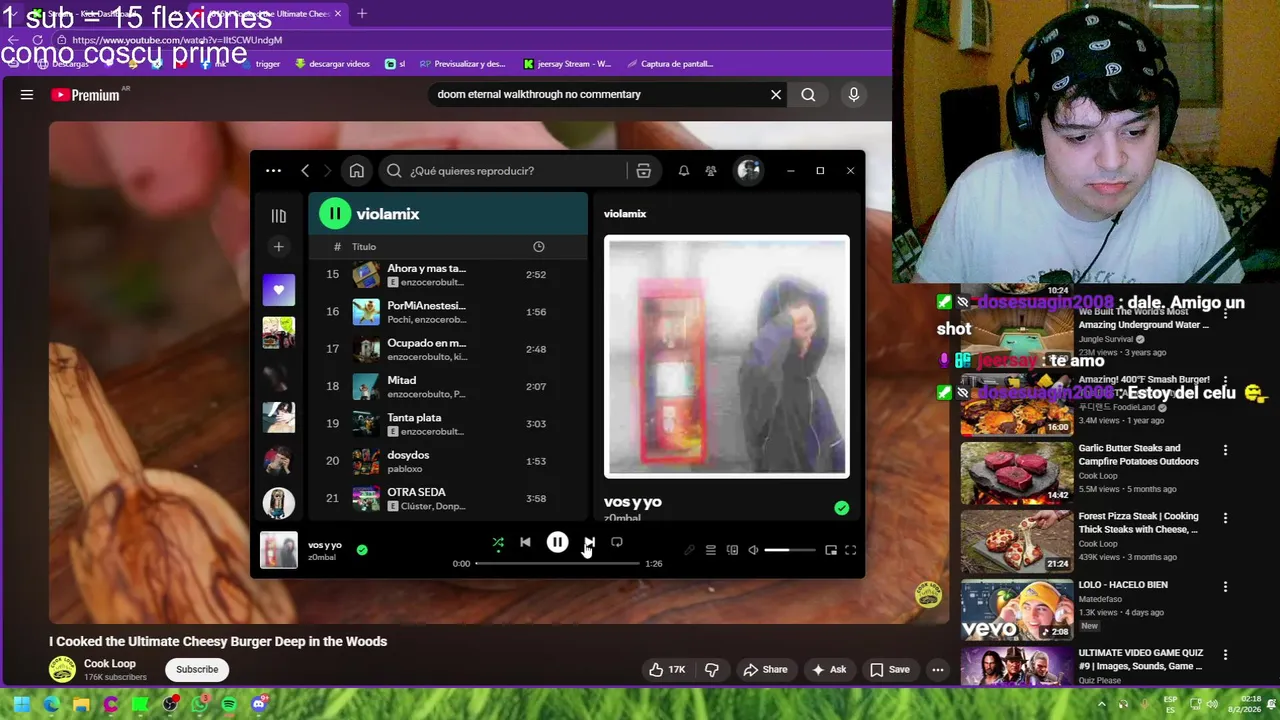Select track 16 PorMiAnestesi...
Viewport: 1280px width, 720px height.
[x=448, y=312]
